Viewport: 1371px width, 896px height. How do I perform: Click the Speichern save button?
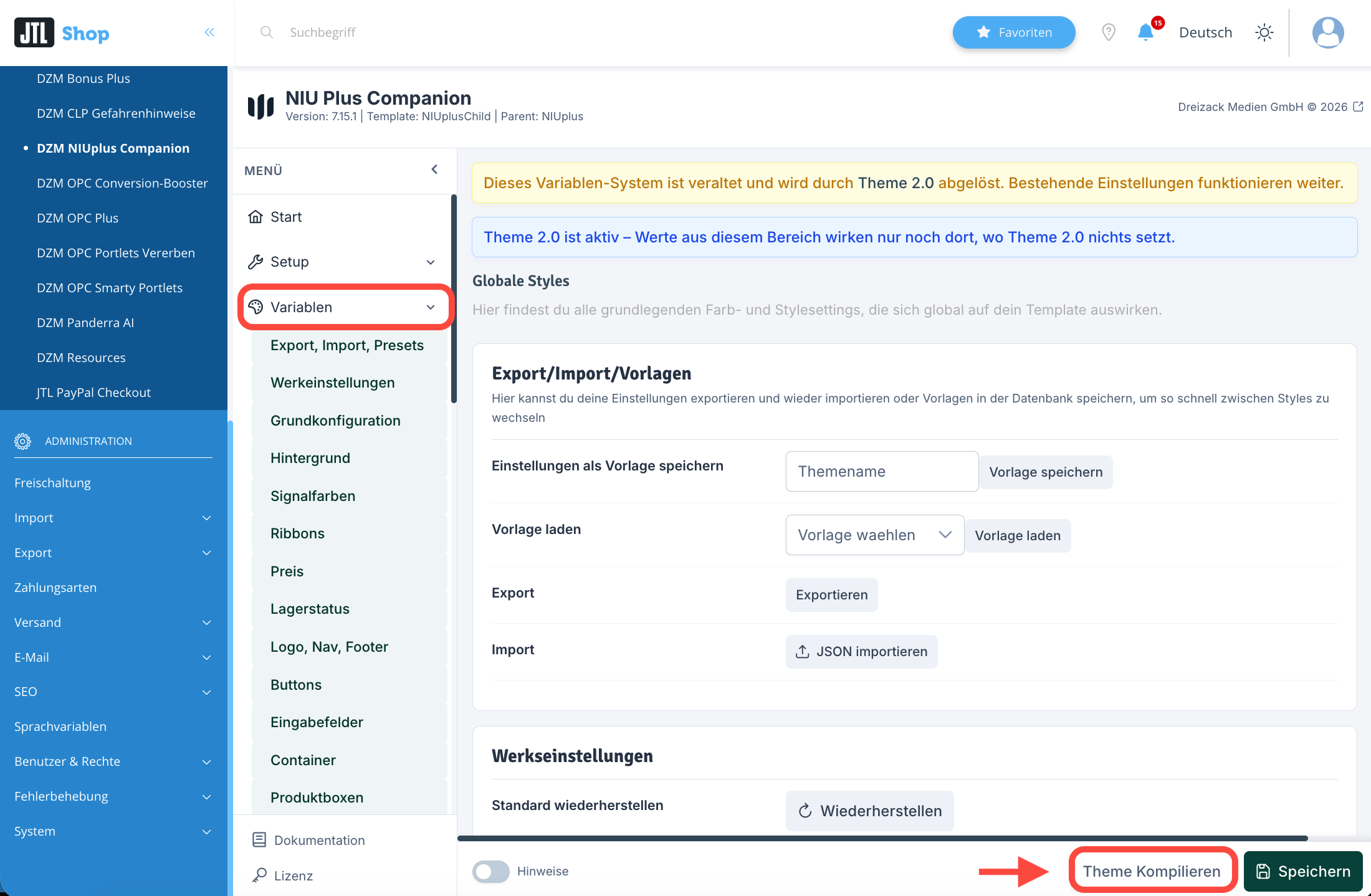coord(1303,871)
